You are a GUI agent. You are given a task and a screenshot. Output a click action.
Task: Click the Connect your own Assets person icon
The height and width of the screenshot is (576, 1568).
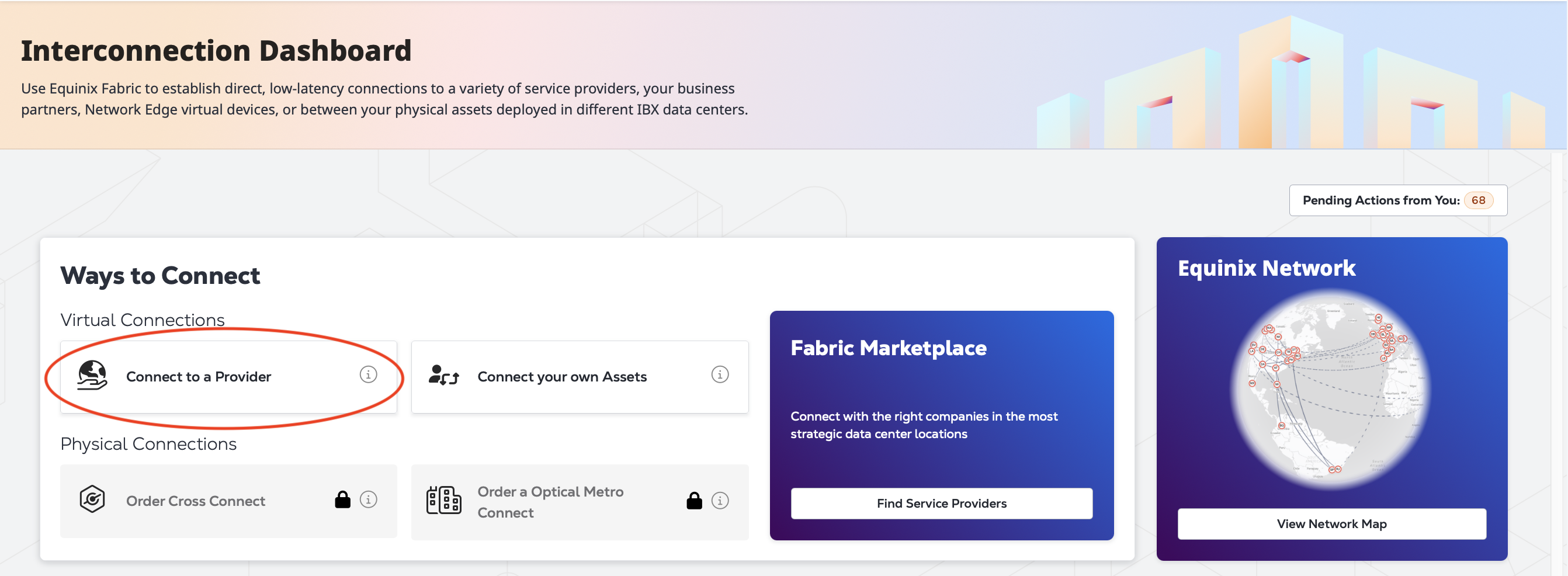tap(443, 375)
